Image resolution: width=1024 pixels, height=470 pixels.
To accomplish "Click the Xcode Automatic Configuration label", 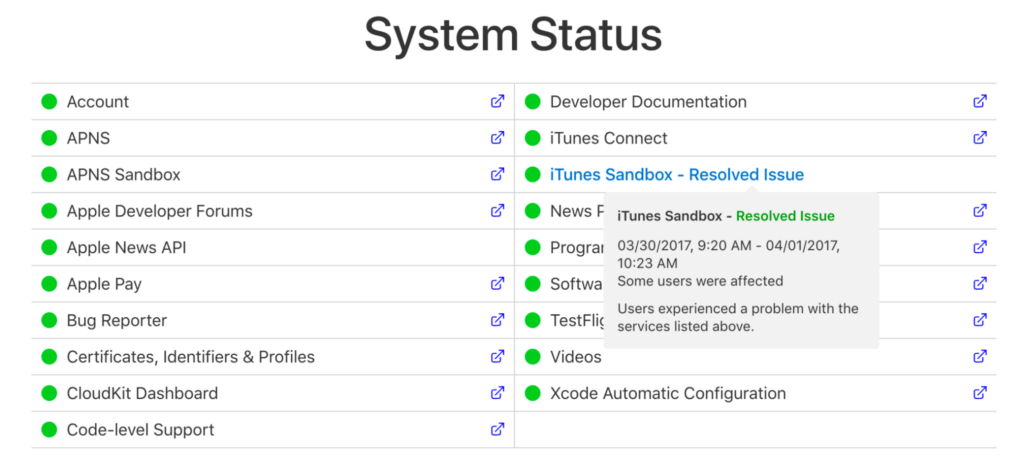I will (x=667, y=394).
